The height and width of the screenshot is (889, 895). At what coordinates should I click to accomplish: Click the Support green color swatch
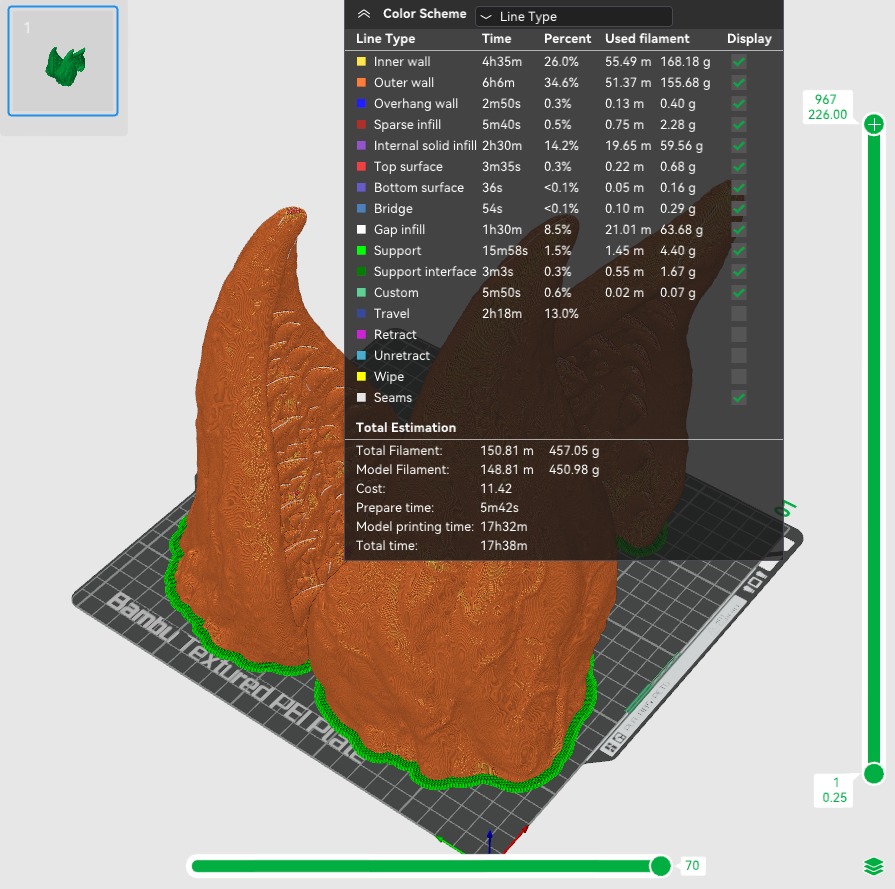[x=361, y=251]
